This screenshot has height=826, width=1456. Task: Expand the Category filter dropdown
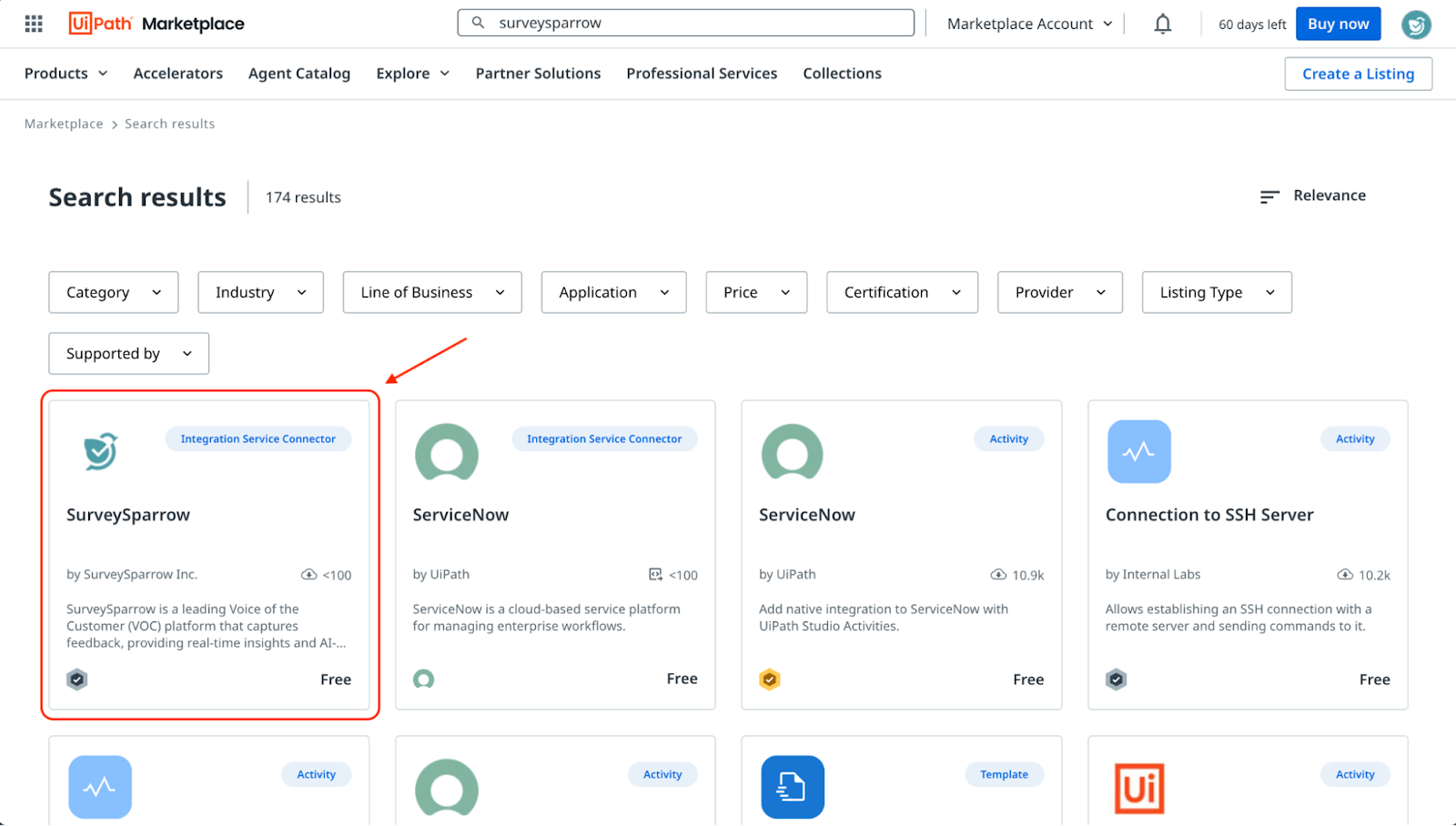click(113, 292)
